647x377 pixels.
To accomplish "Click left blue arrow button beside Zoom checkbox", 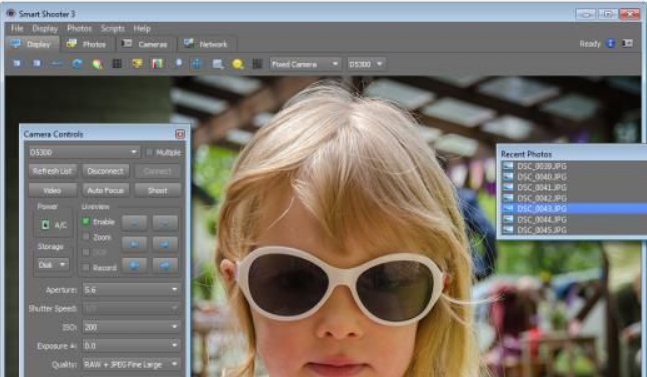I will (134, 244).
